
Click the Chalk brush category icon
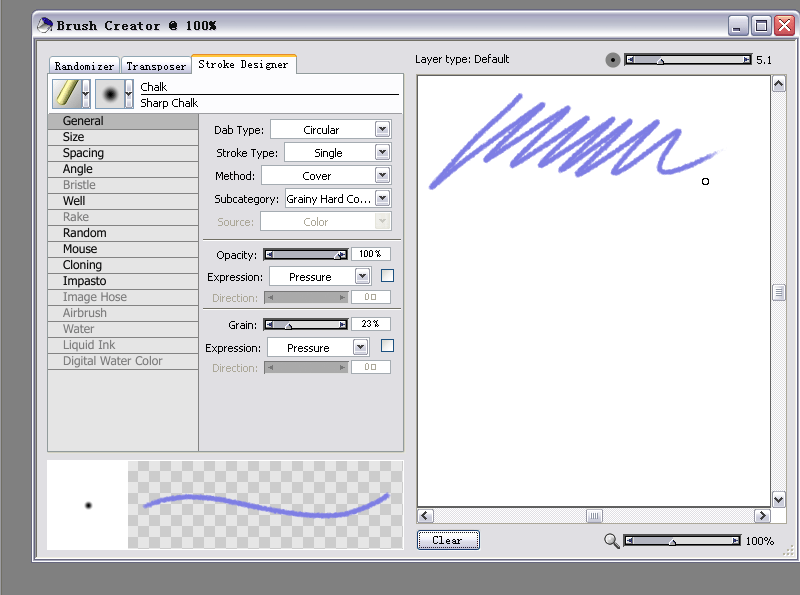(x=65, y=94)
